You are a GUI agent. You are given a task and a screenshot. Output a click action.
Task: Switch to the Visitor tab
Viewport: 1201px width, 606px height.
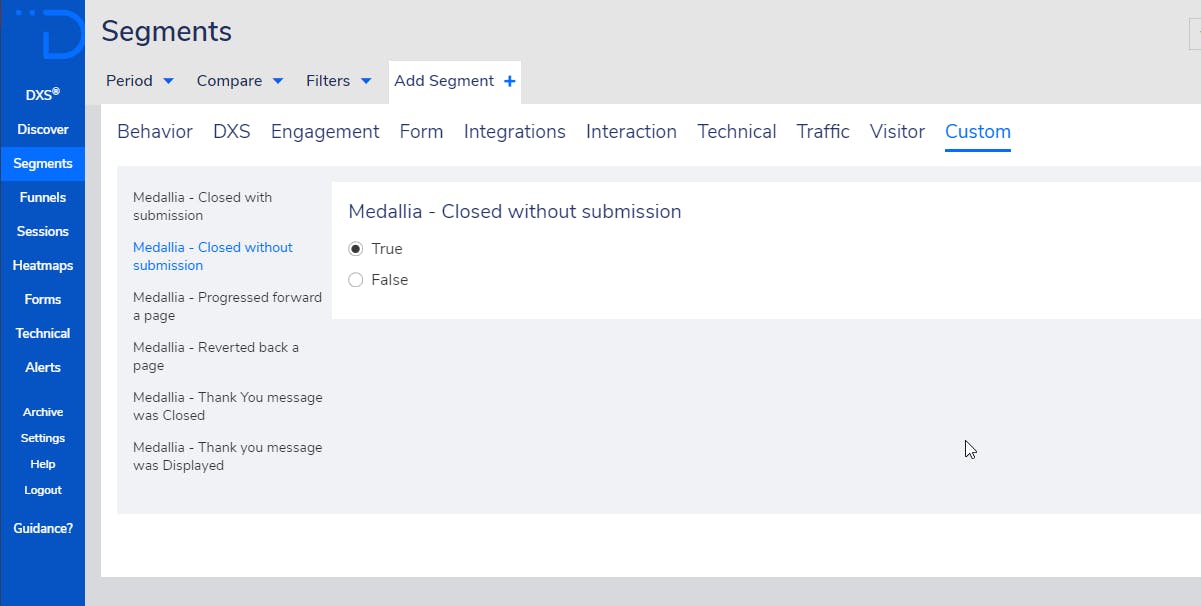point(897,131)
